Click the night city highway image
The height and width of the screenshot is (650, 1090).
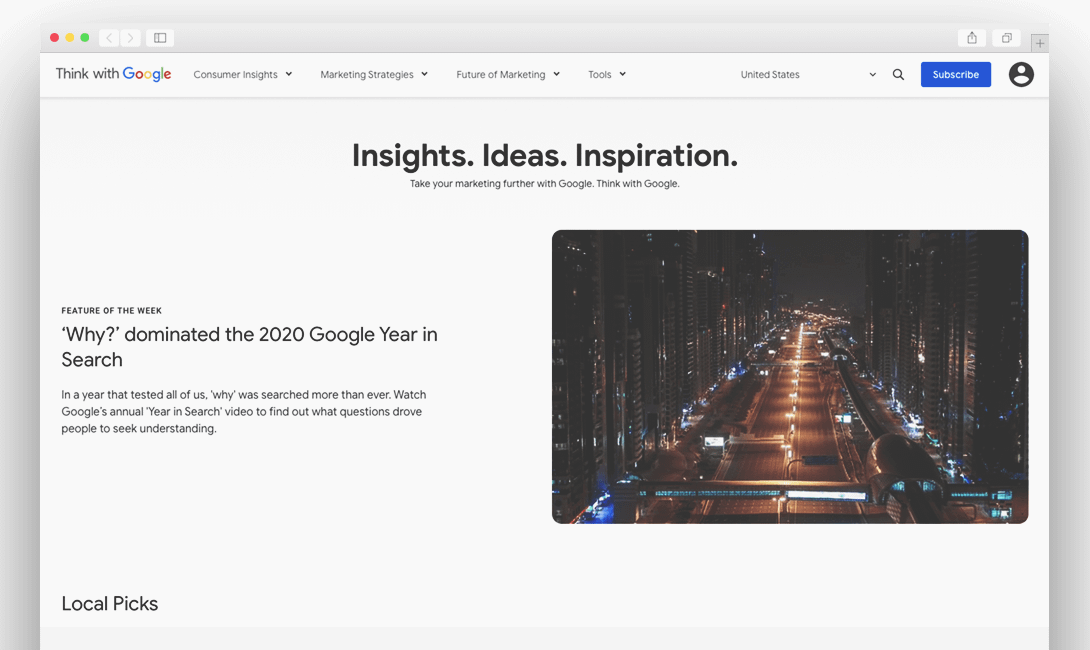tap(790, 377)
